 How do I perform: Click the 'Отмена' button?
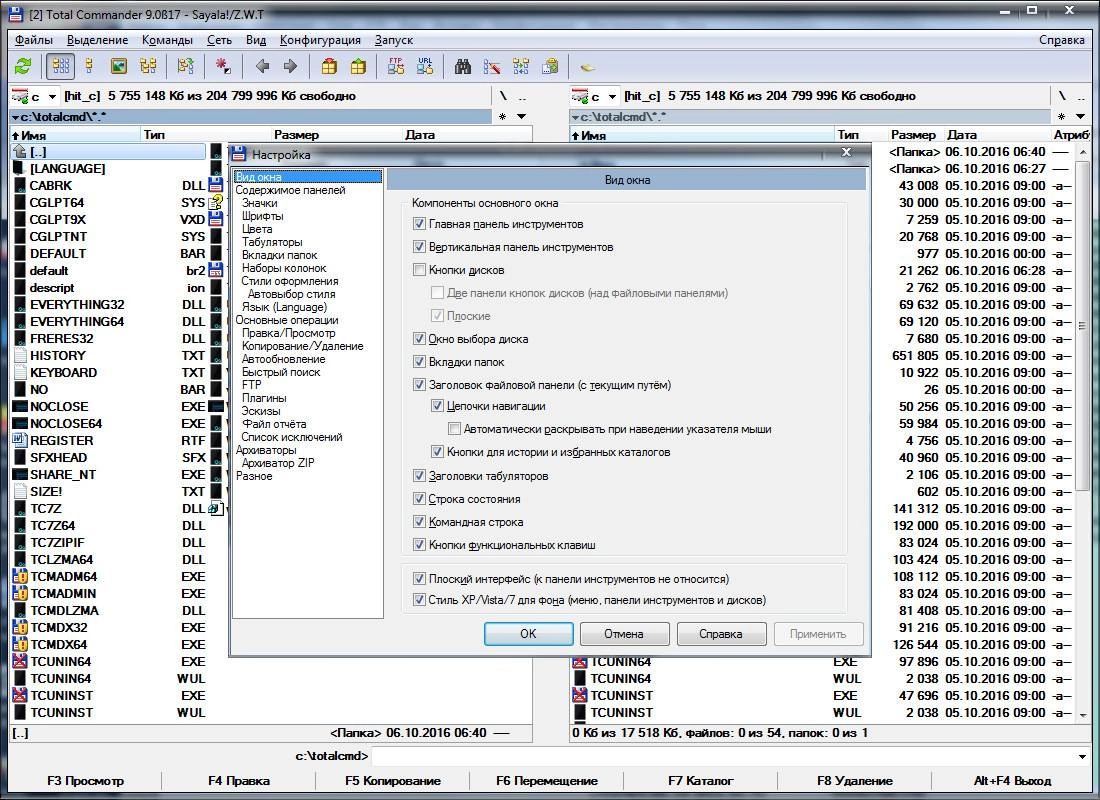point(624,634)
